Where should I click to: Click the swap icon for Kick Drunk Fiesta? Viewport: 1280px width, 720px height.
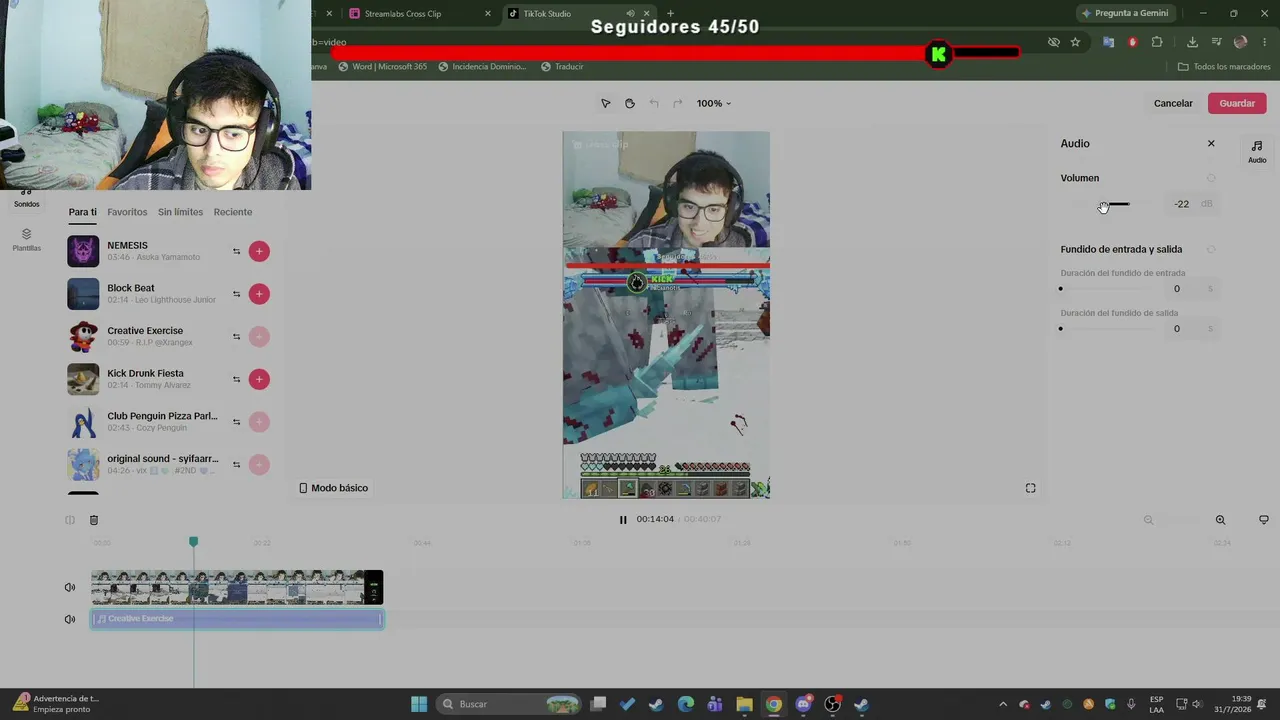point(237,379)
